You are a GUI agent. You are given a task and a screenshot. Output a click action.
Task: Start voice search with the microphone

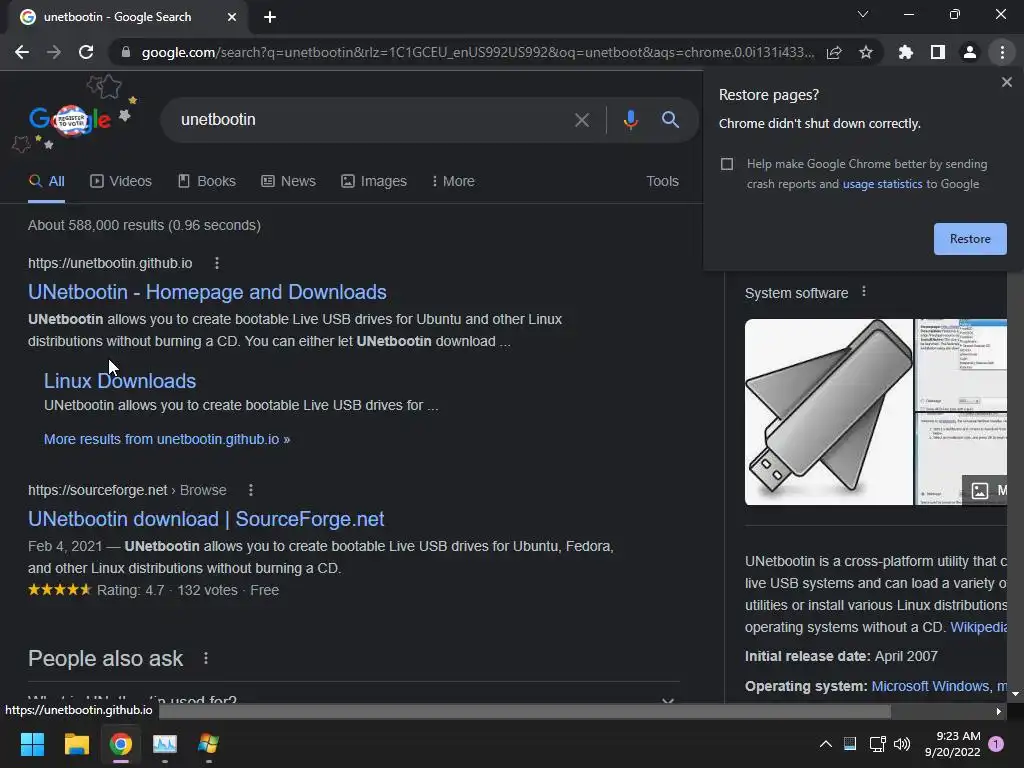630,120
